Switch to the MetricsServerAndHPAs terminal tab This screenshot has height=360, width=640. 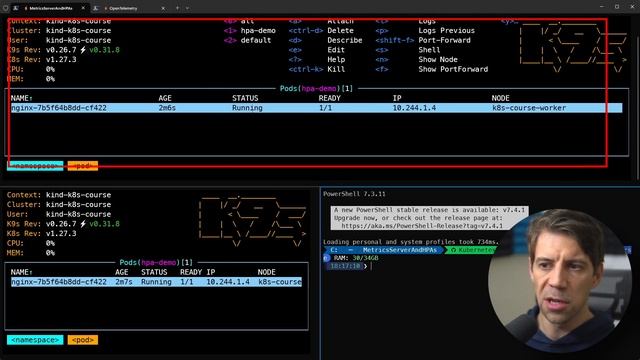coord(50,8)
